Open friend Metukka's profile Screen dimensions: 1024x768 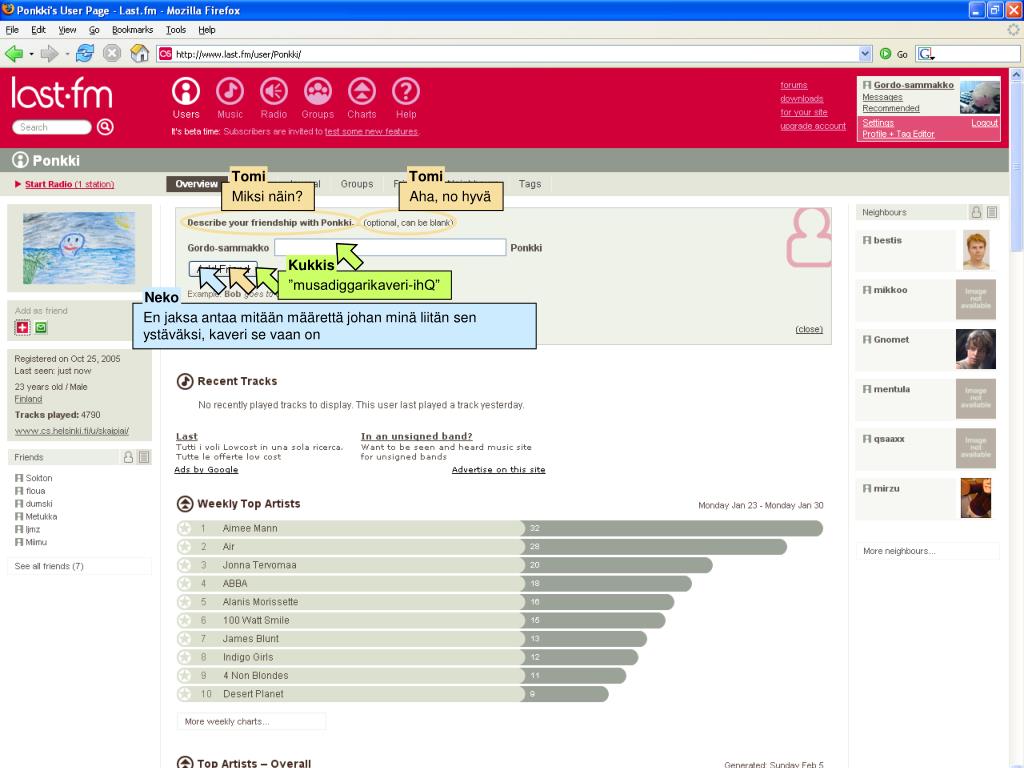(x=41, y=517)
